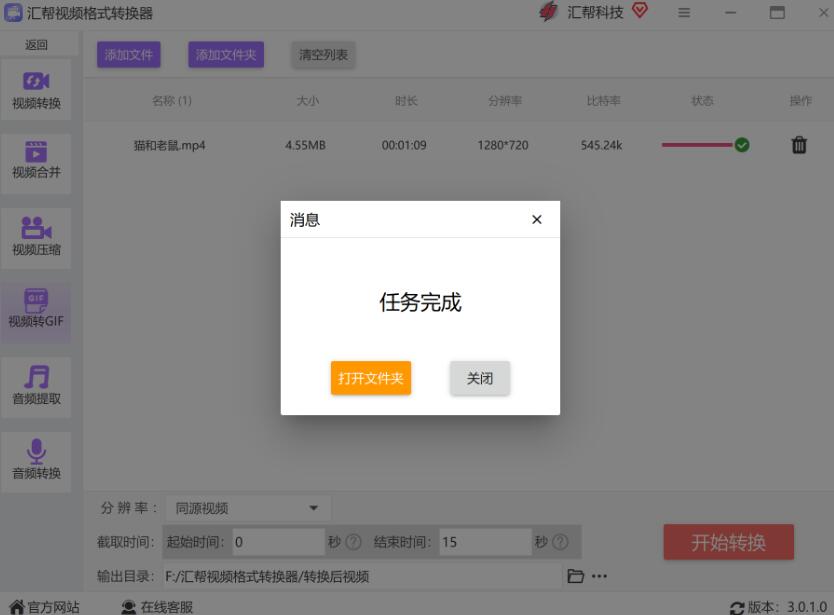Click the help icon beside 起始时间
Viewport: 834px width, 615px height.
click(353, 542)
